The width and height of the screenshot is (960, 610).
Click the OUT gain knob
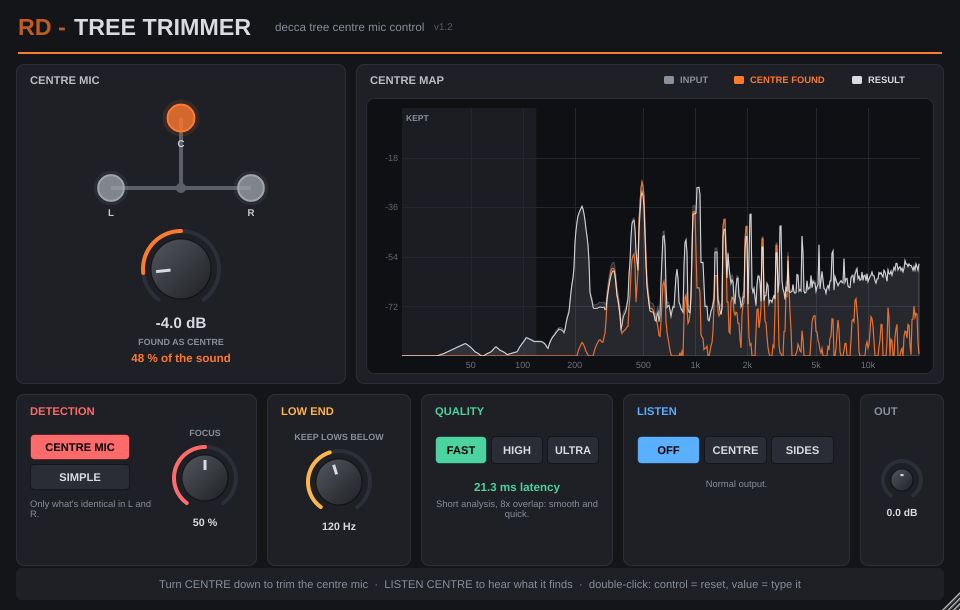pos(902,480)
